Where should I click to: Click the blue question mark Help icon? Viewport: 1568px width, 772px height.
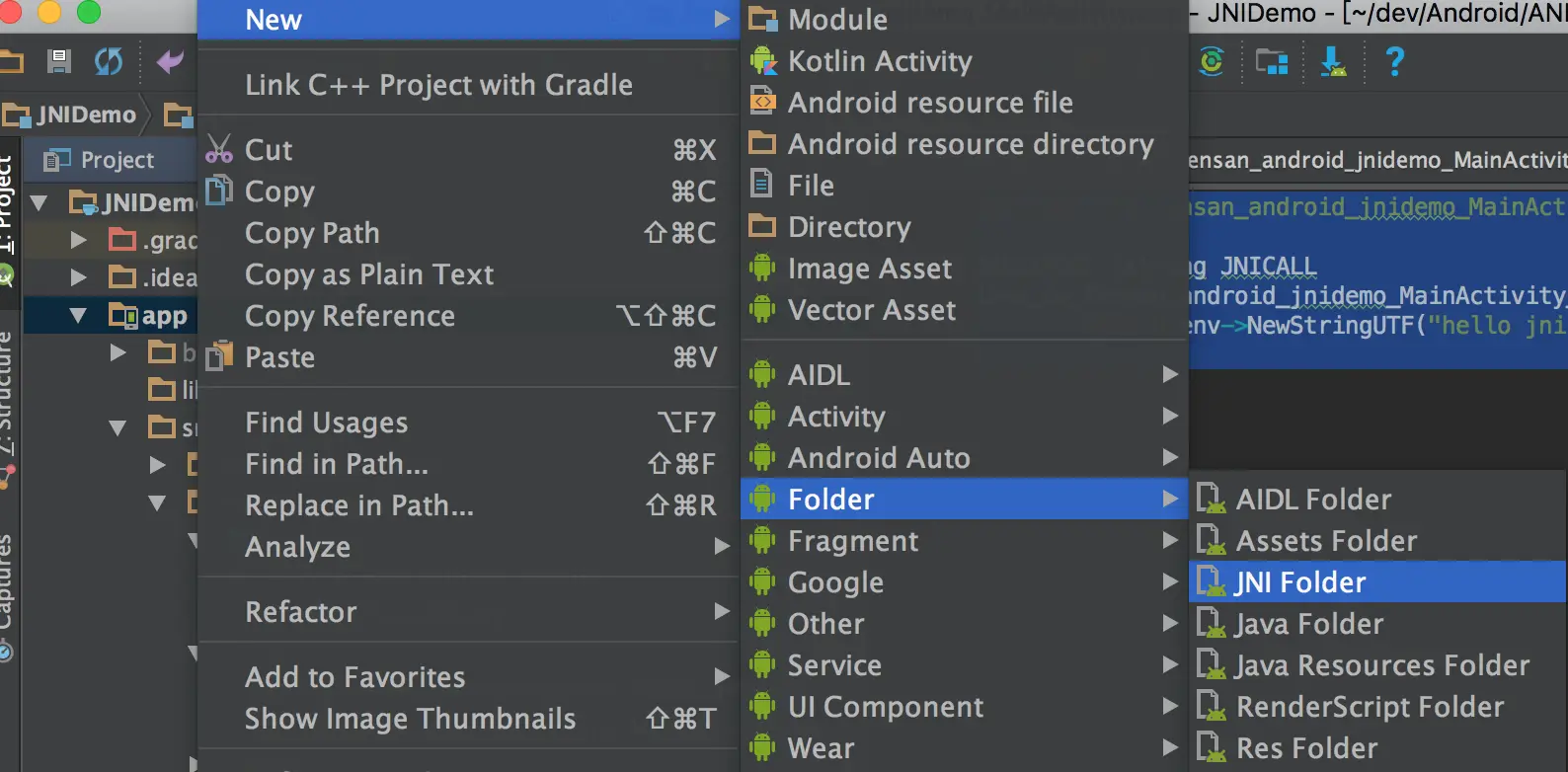[x=1394, y=61]
